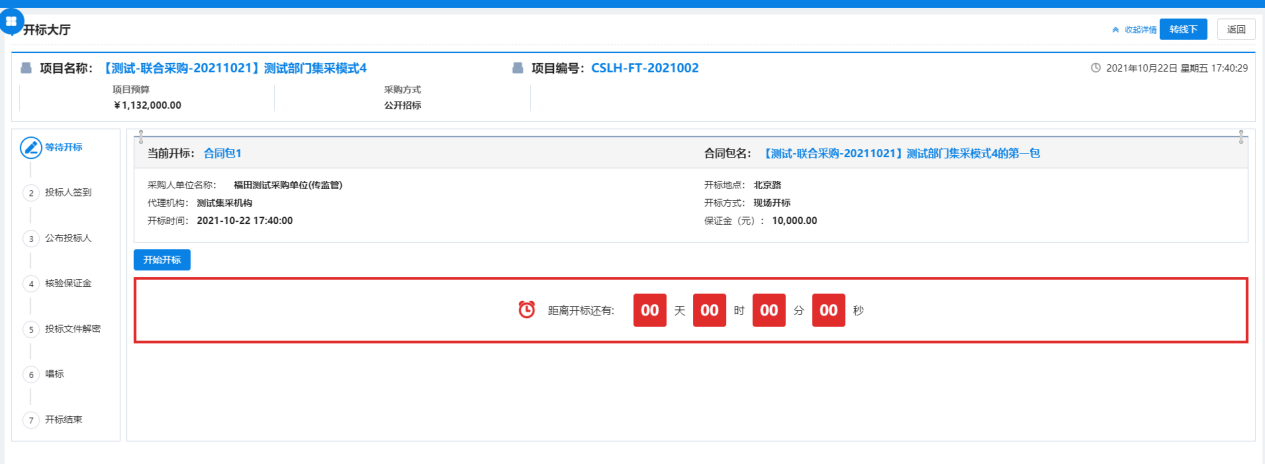The height and width of the screenshot is (464, 1265).
Task: Click the icon left of 项目名称
Action: coord(27,68)
